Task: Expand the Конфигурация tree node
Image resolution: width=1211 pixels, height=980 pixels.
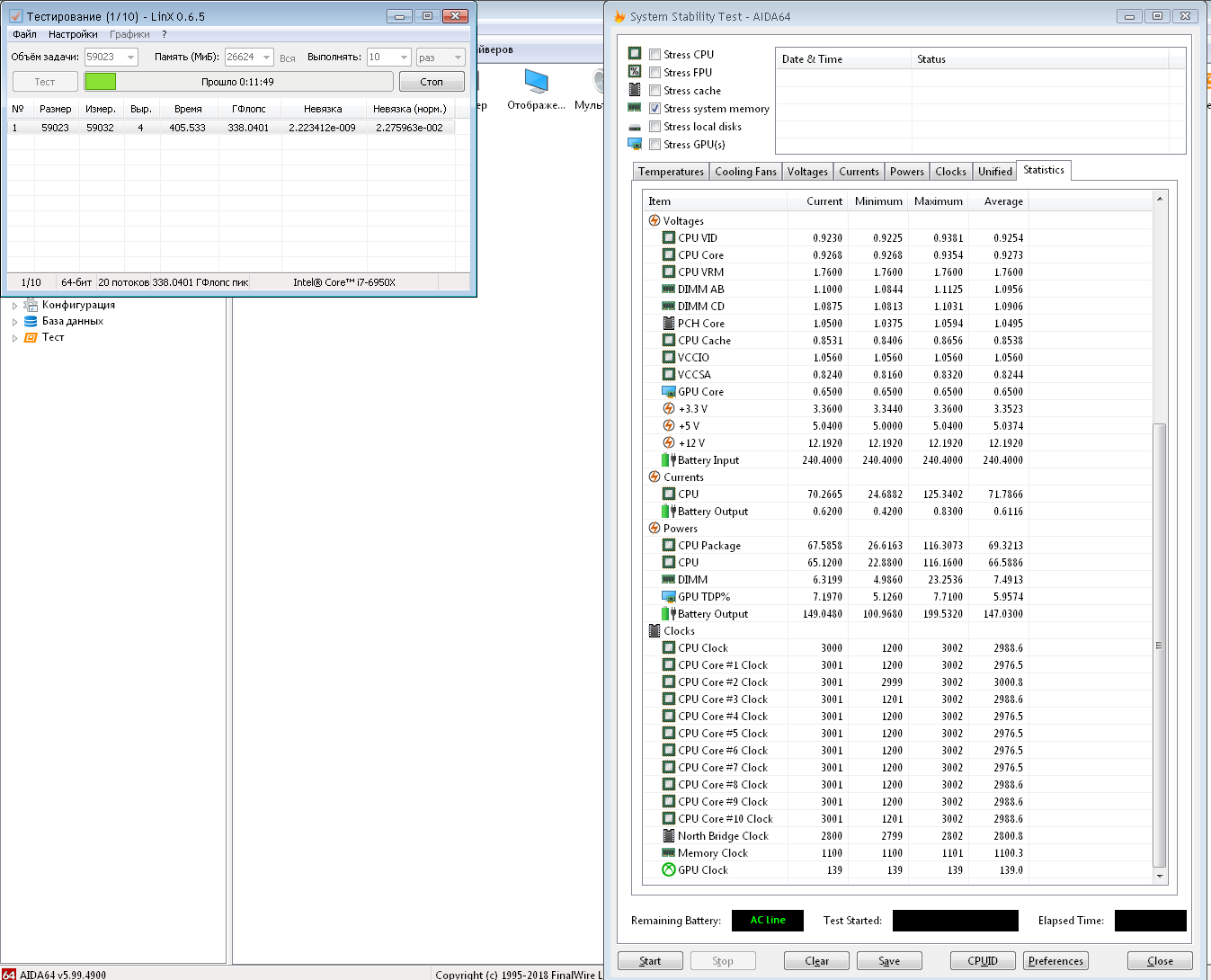Action: click(x=14, y=305)
